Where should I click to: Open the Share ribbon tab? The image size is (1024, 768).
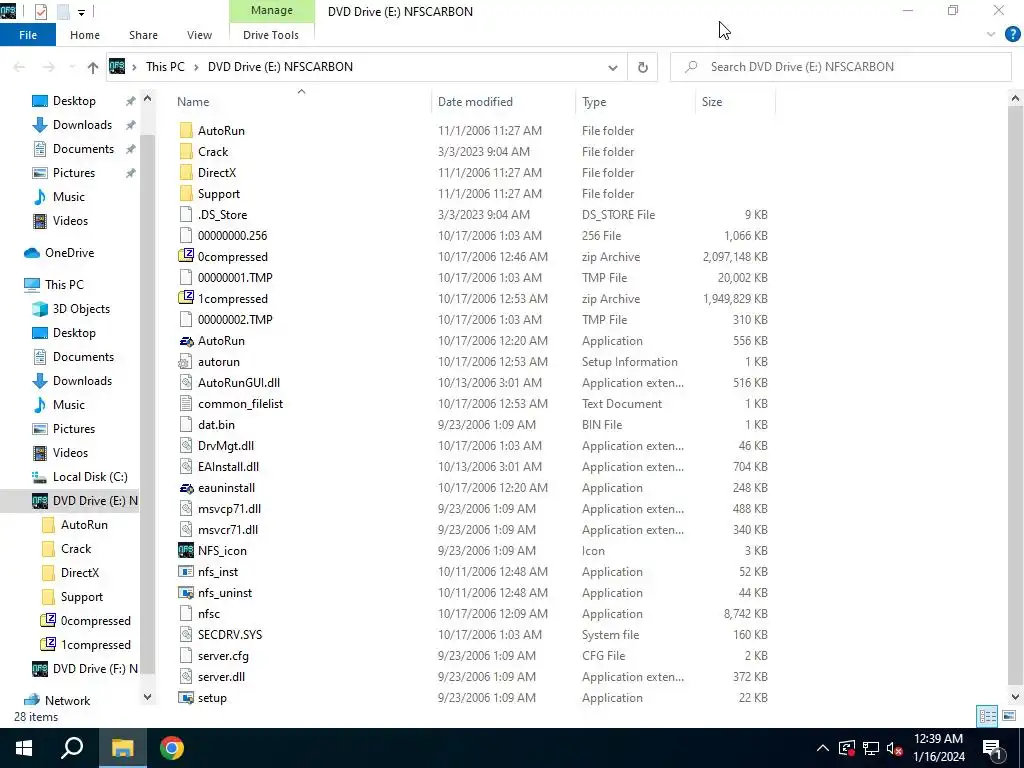[x=143, y=35]
